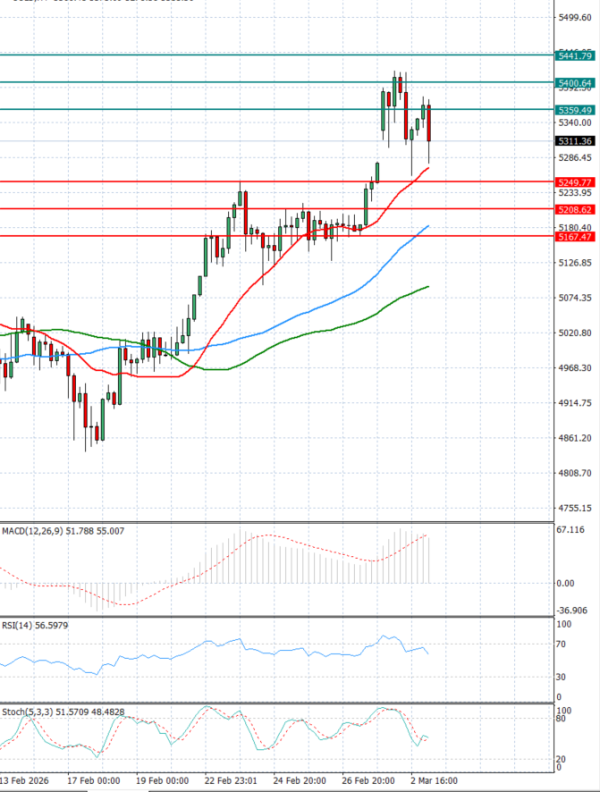Select the blue moving average line
This screenshot has width=600, height=792.
[x=300, y=312]
